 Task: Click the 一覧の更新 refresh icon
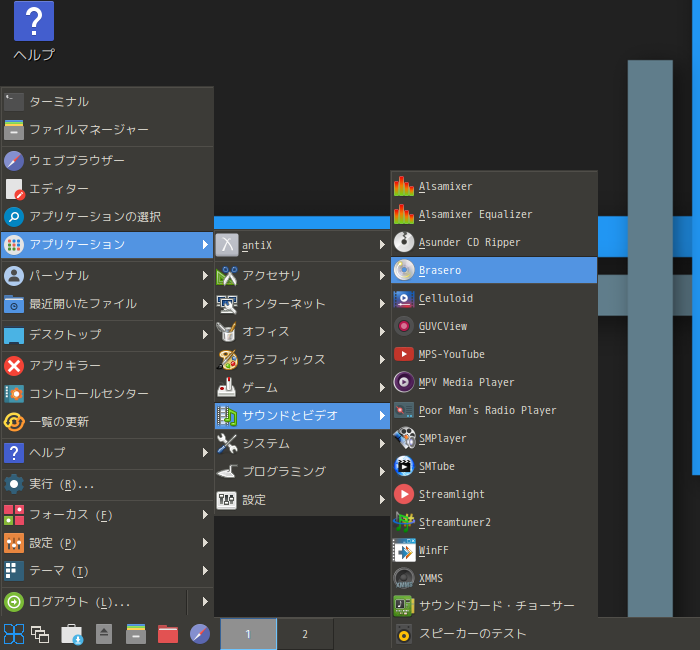pyautogui.click(x=14, y=422)
